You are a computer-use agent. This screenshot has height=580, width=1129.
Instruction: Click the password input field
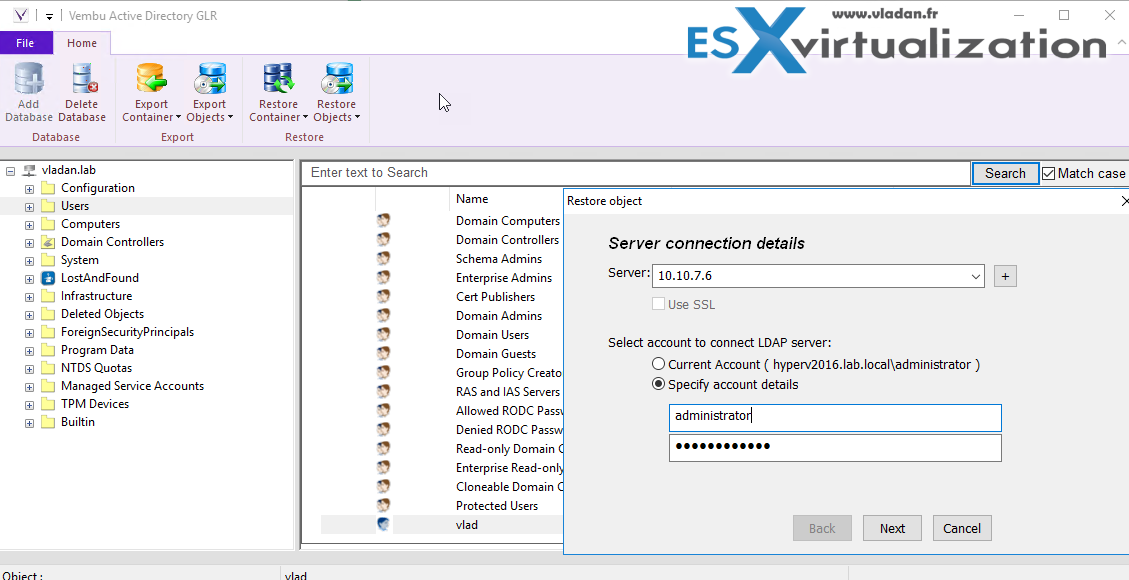tap(835, 448)
